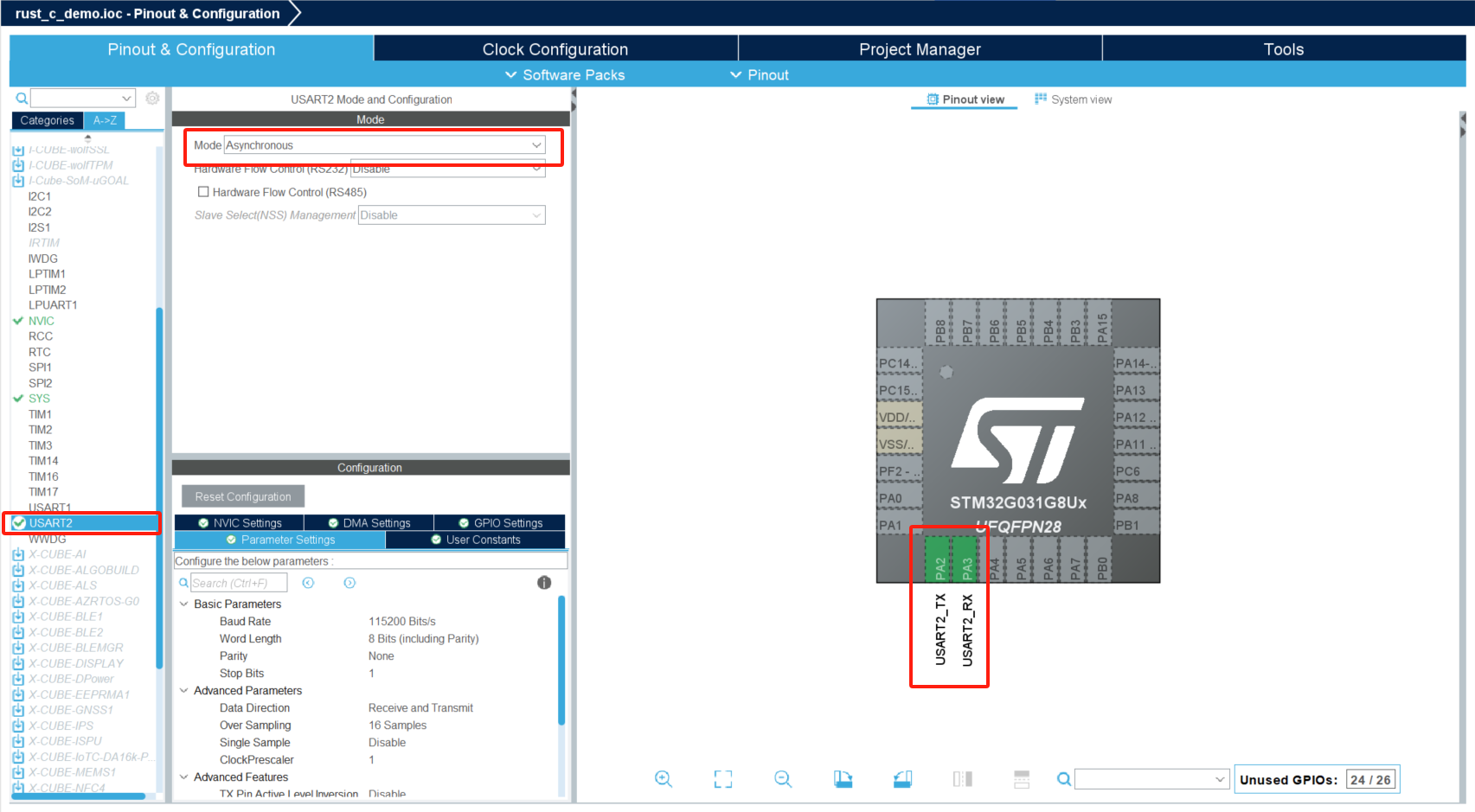Select the Pinout view button
This screenshot has width=1475, height=812.
point(965,99)
